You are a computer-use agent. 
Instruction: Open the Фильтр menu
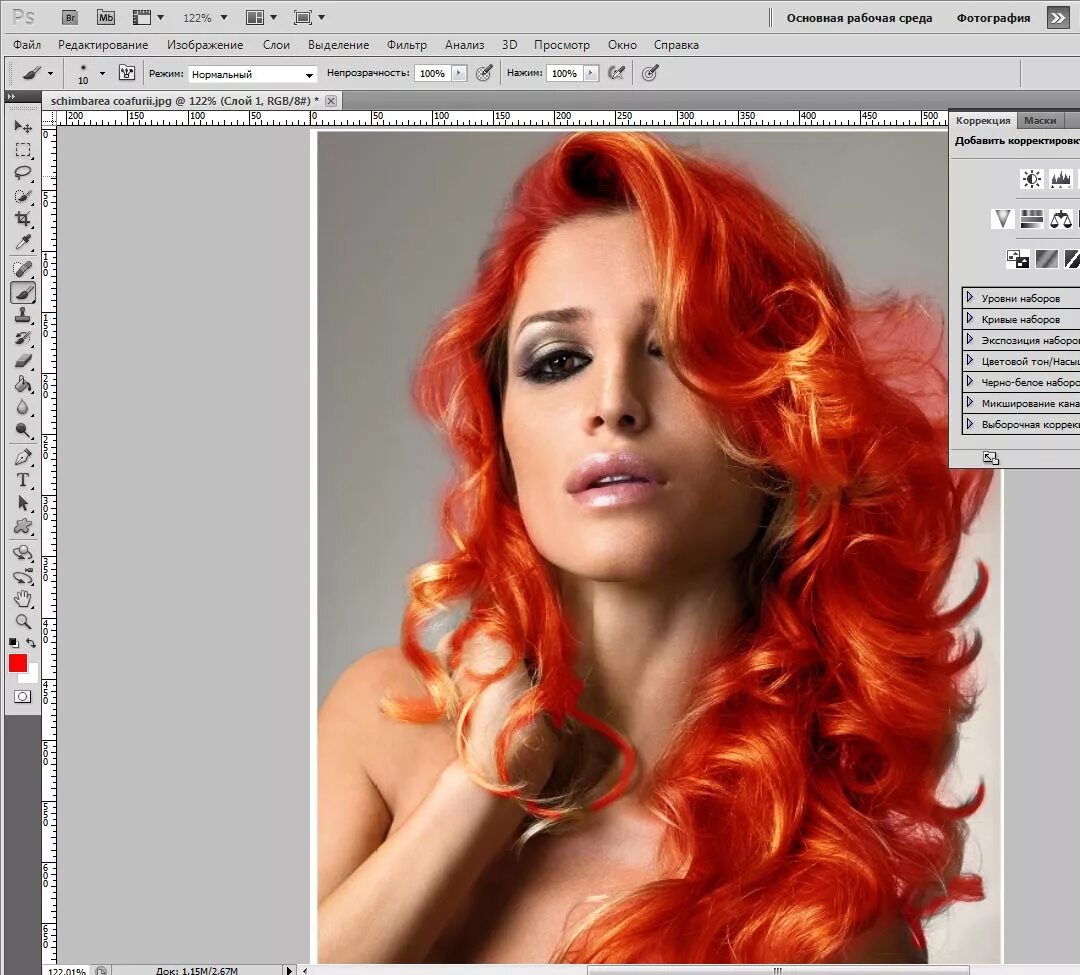point(406,45)
